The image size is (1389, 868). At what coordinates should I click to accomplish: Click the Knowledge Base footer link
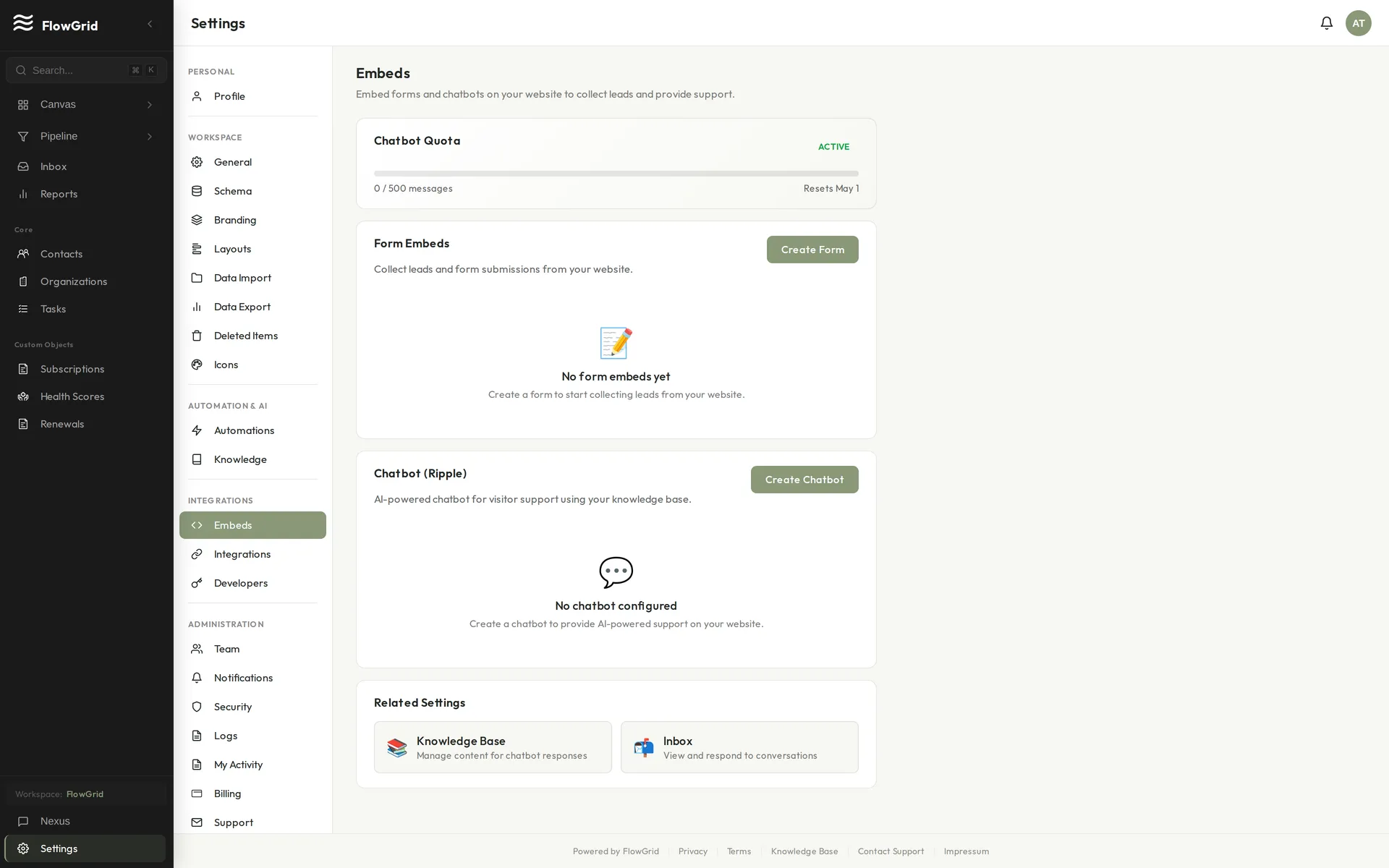pos(804,851)
